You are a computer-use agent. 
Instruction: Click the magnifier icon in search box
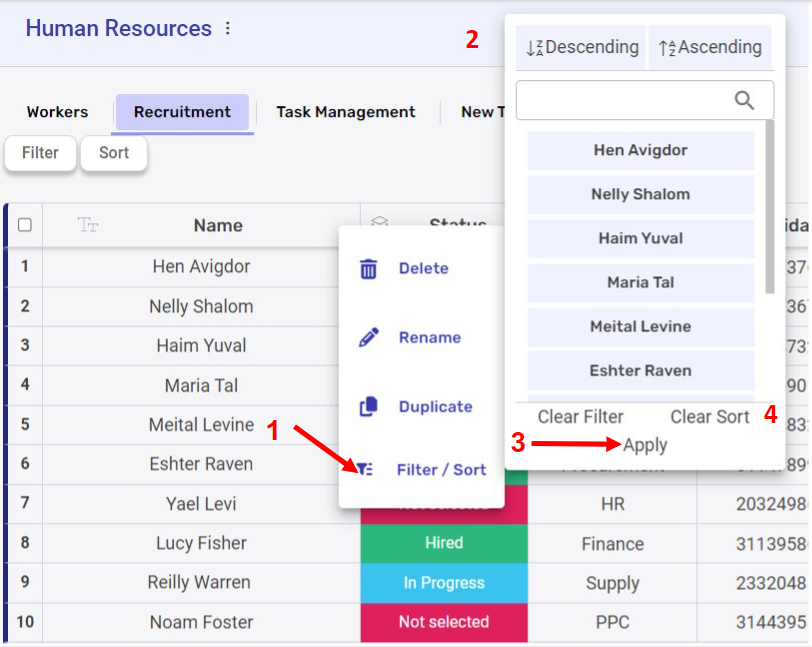pyautogui.click(x=745, y=100)
